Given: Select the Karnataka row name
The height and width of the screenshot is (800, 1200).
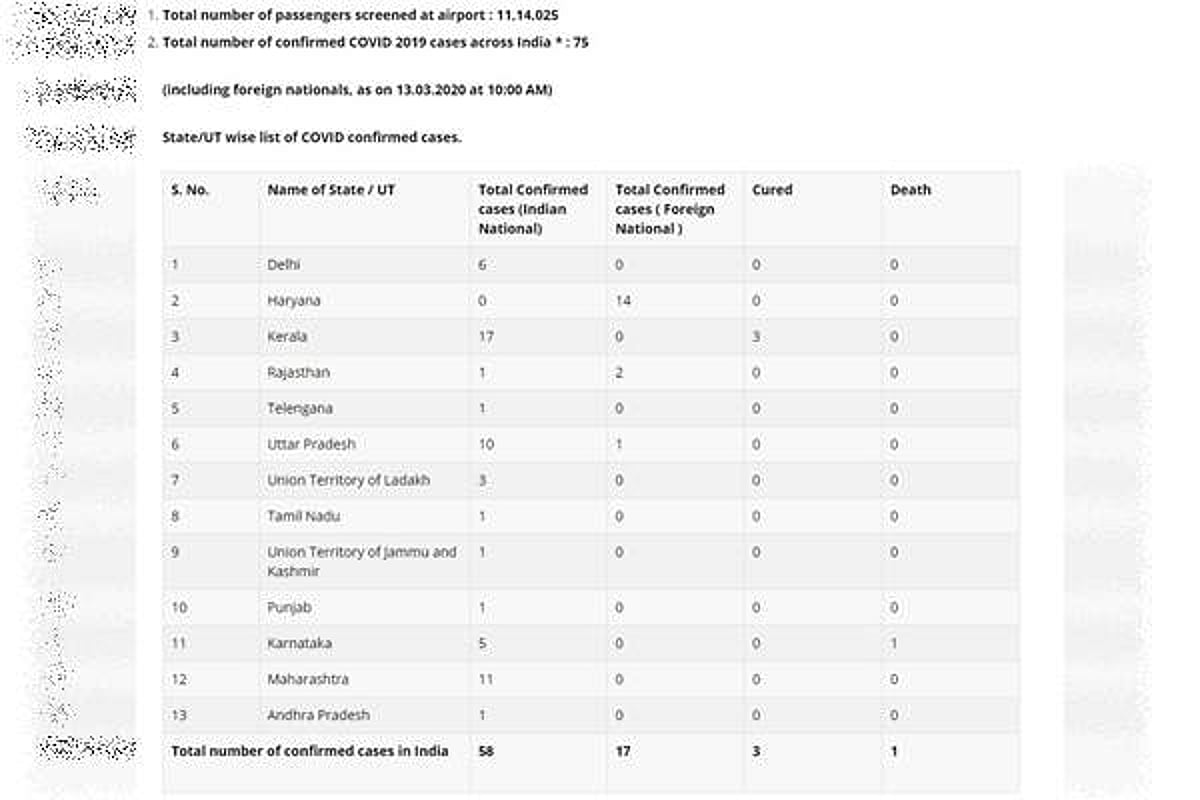Looking at the screenshot, I should (x=299, y=644).
